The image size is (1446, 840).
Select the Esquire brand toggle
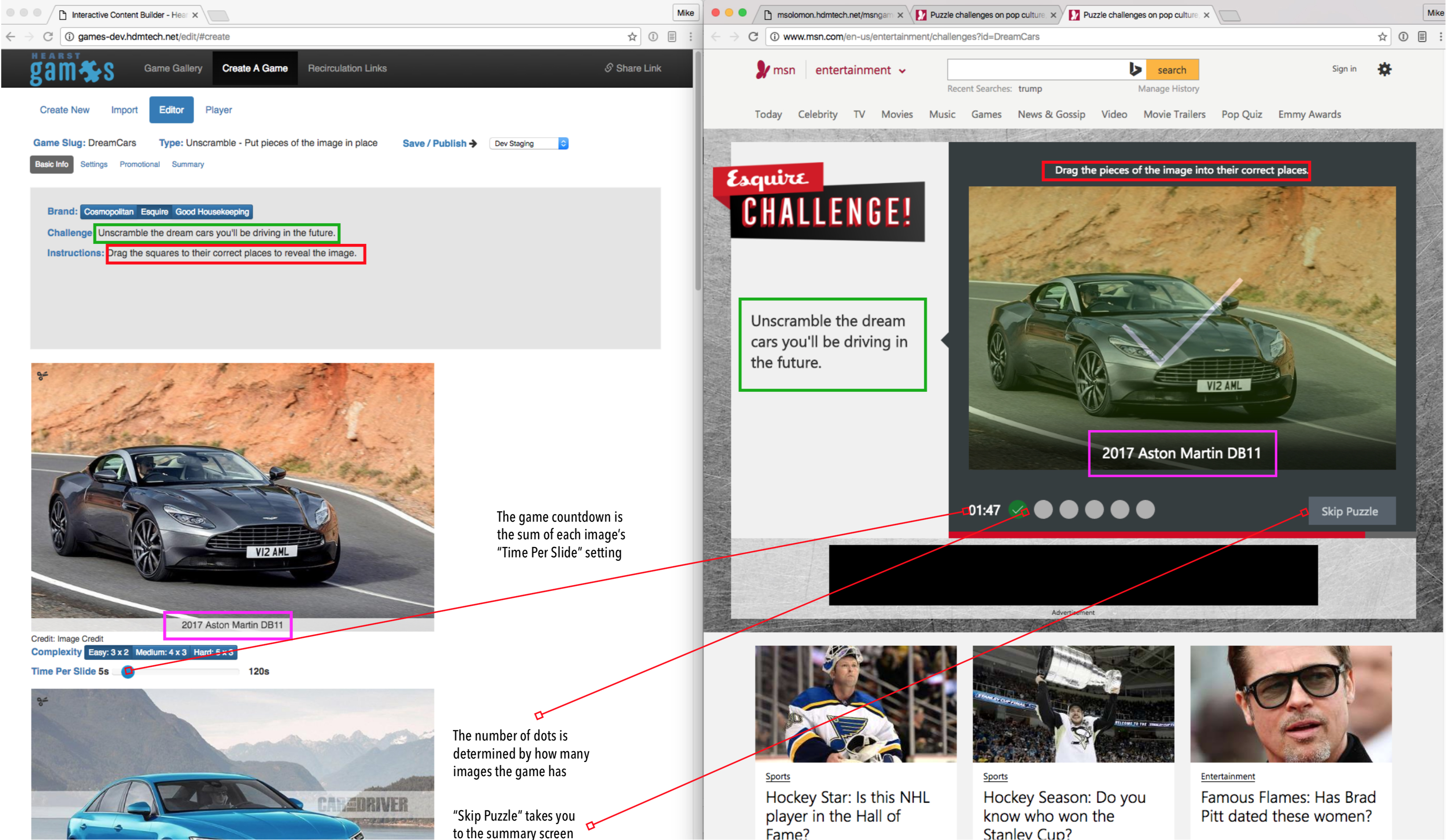tap(155, 212)
